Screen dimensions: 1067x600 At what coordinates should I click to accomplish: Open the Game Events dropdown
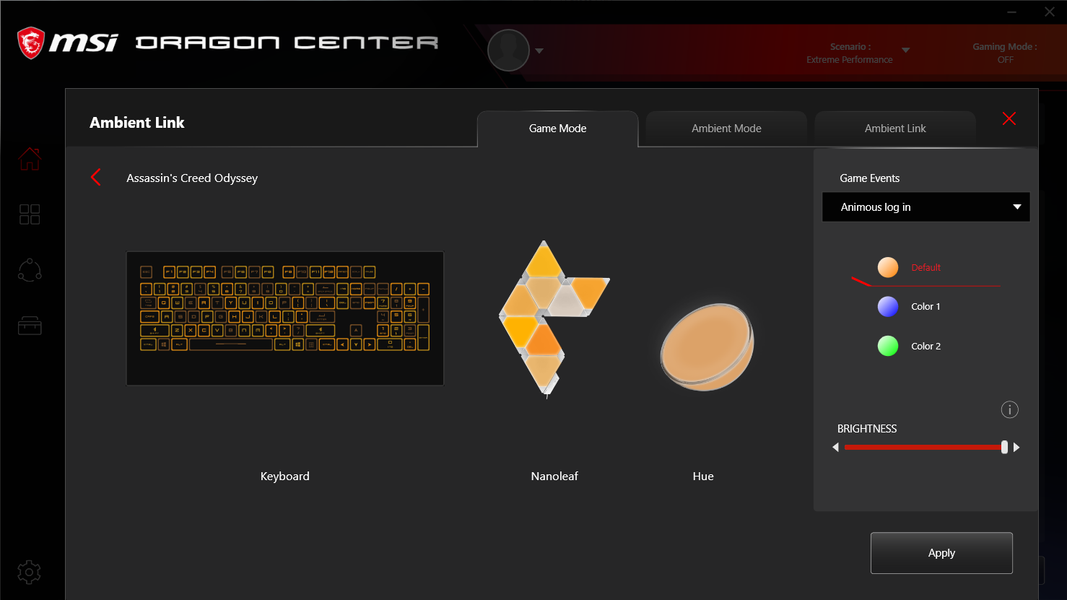pos(925,207)
